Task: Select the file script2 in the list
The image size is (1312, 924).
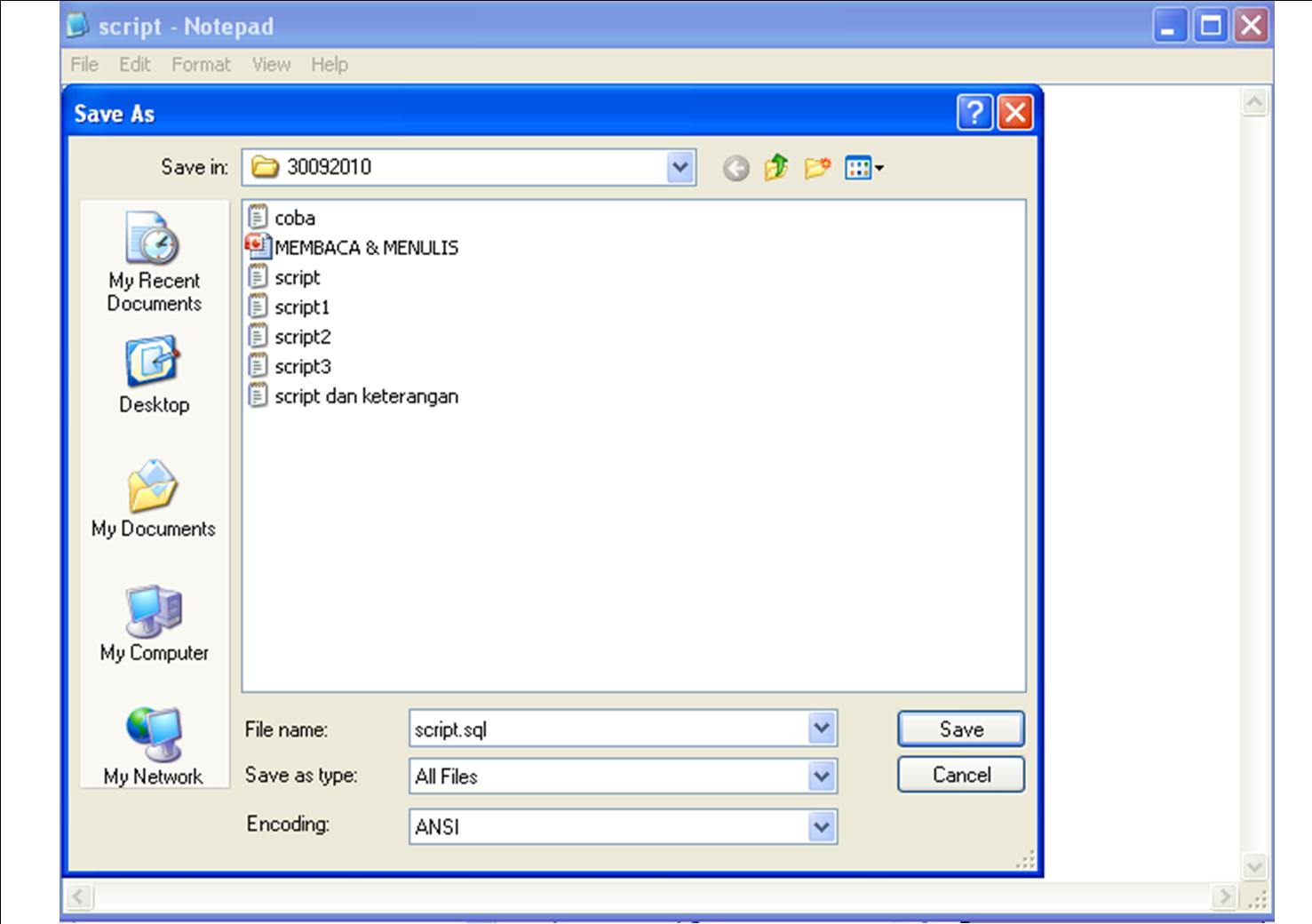Action: [302, 337]
